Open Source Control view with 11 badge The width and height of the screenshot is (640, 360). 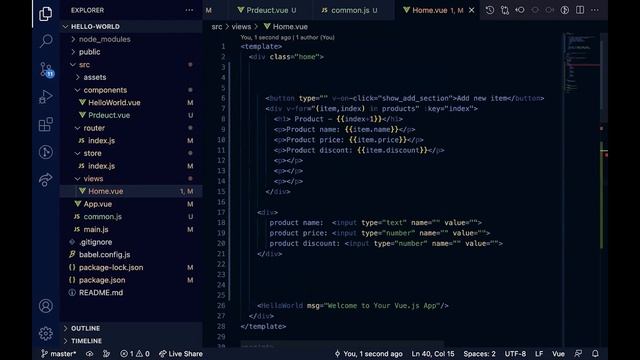click(46, 69)
